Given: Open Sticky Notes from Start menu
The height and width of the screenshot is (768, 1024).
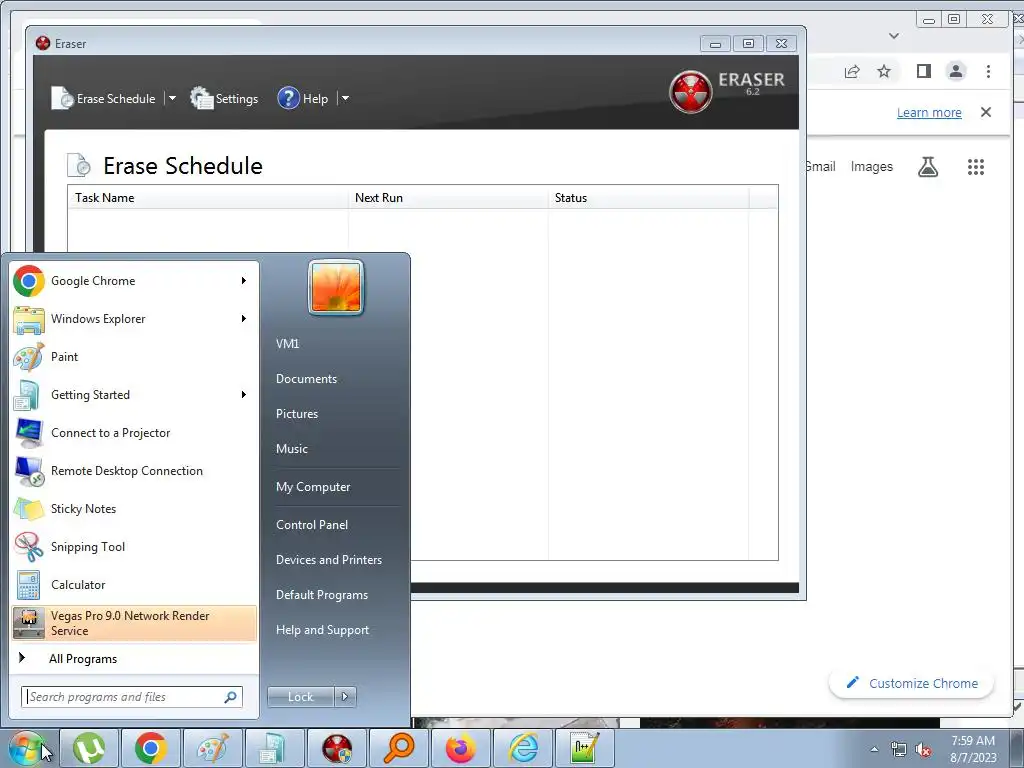Looking at the screenshot, I should (134, 509).
